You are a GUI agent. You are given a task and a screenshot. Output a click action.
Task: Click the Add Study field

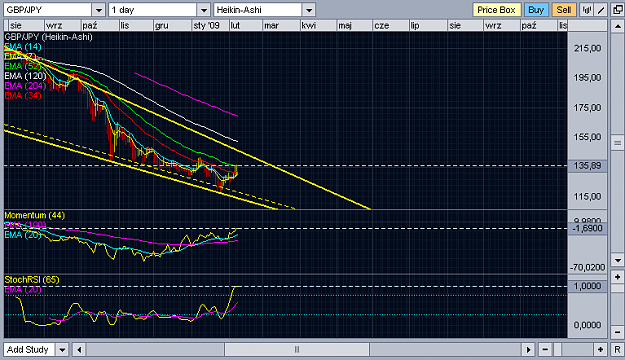point(29,350)
